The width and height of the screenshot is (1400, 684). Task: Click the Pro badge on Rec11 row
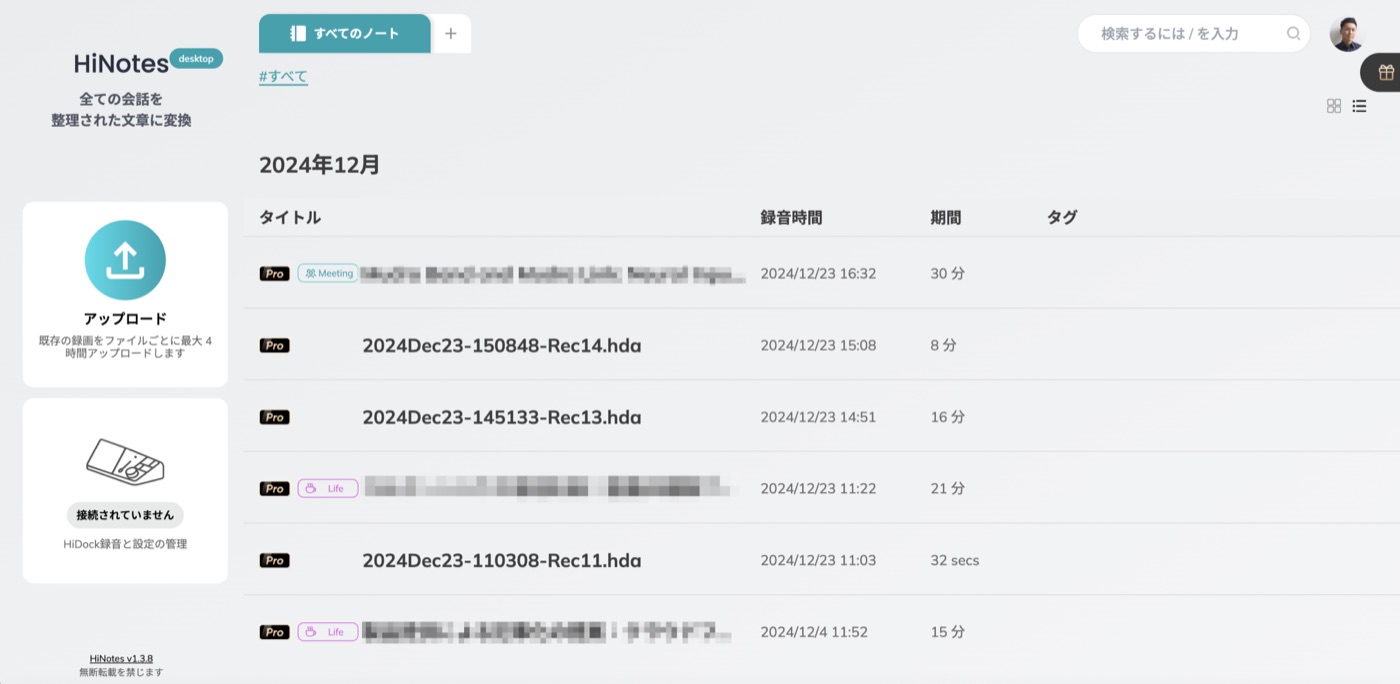tap(274, 560)
